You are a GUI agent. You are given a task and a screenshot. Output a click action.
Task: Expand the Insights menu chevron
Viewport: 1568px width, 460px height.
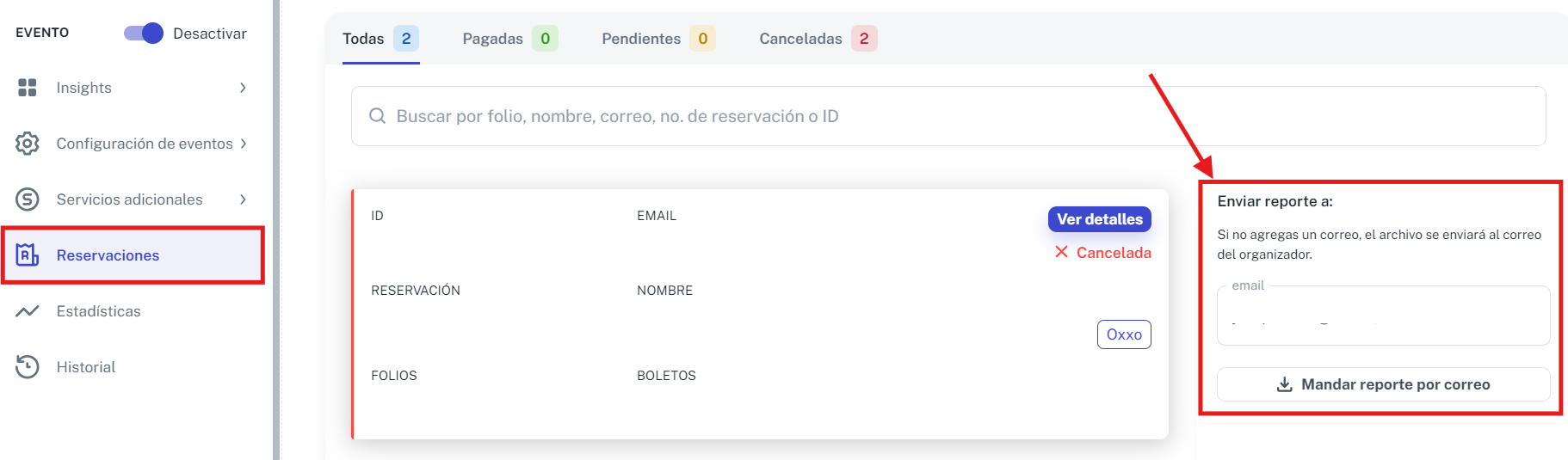coord(244,88)
